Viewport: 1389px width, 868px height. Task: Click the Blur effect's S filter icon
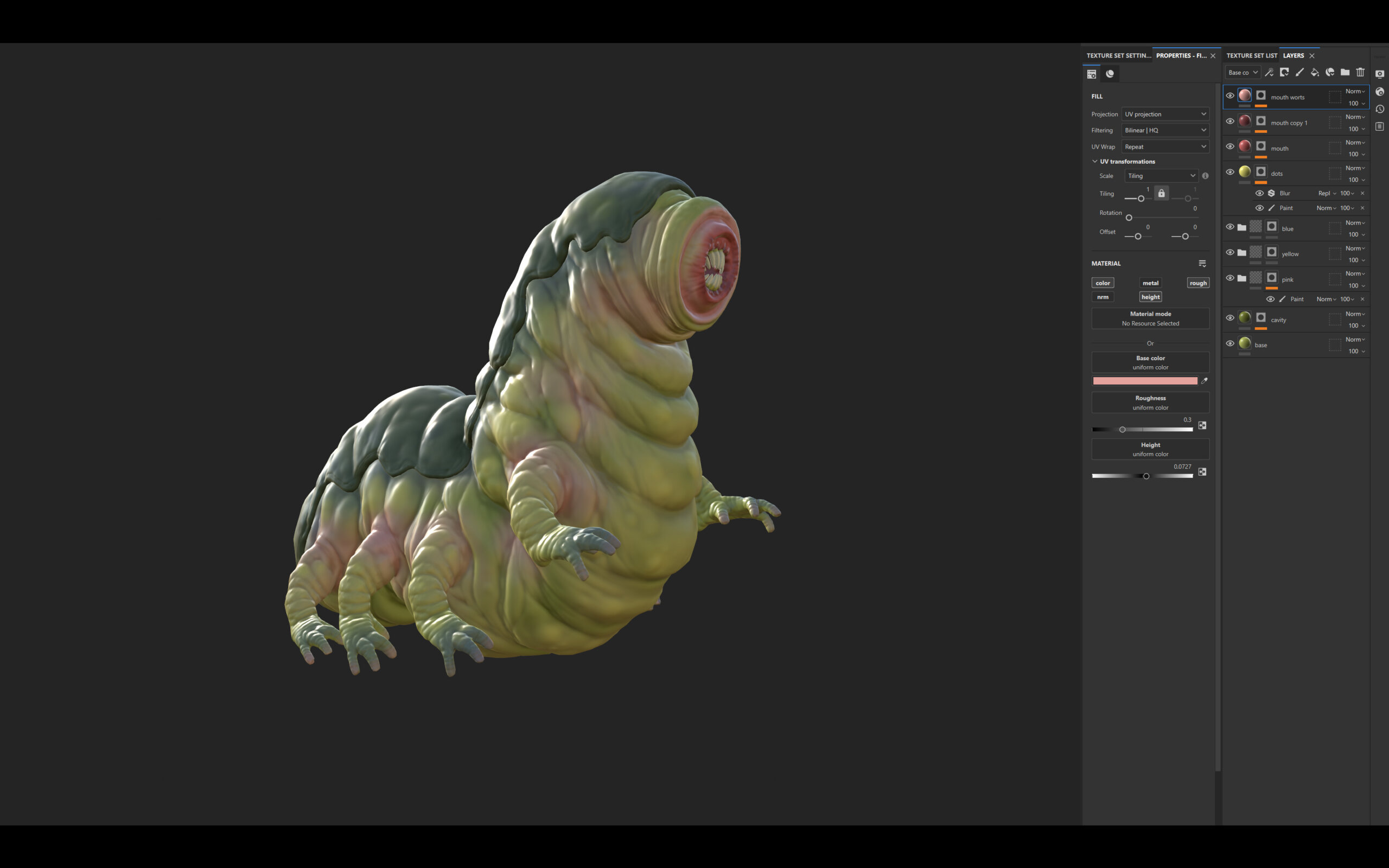click(1271, 194)
